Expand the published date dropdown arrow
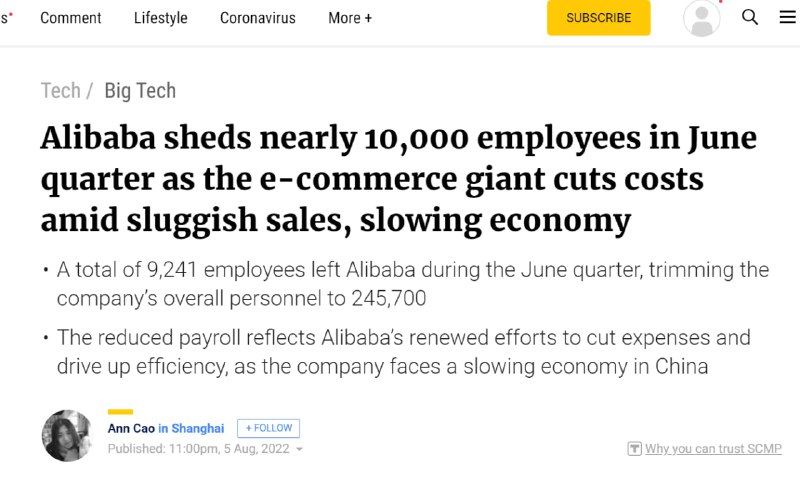The image size is (800, 494). click(x=299, y=450)
